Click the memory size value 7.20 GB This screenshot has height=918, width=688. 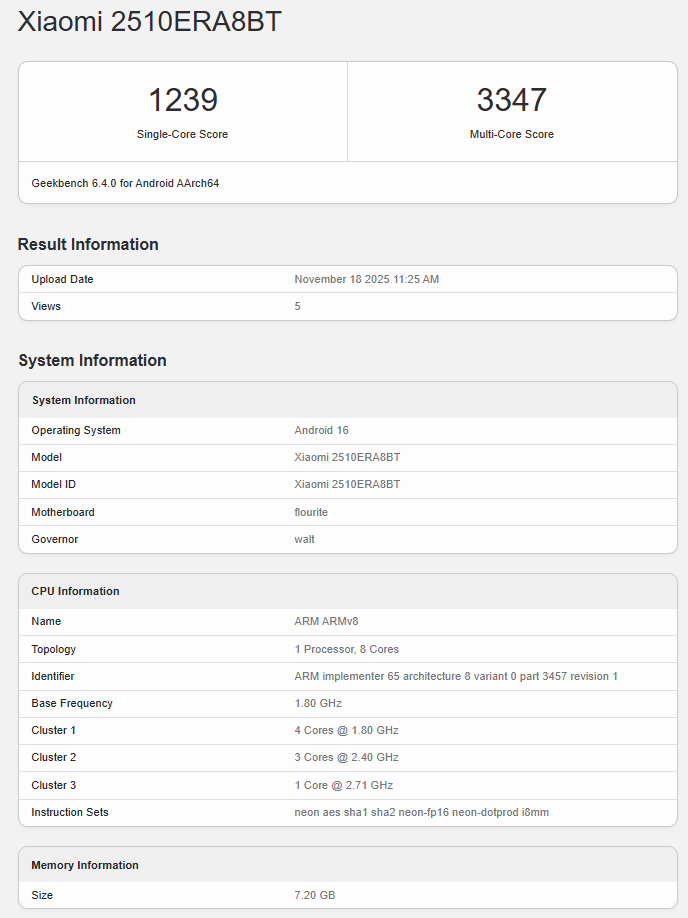tap(314, 895)
